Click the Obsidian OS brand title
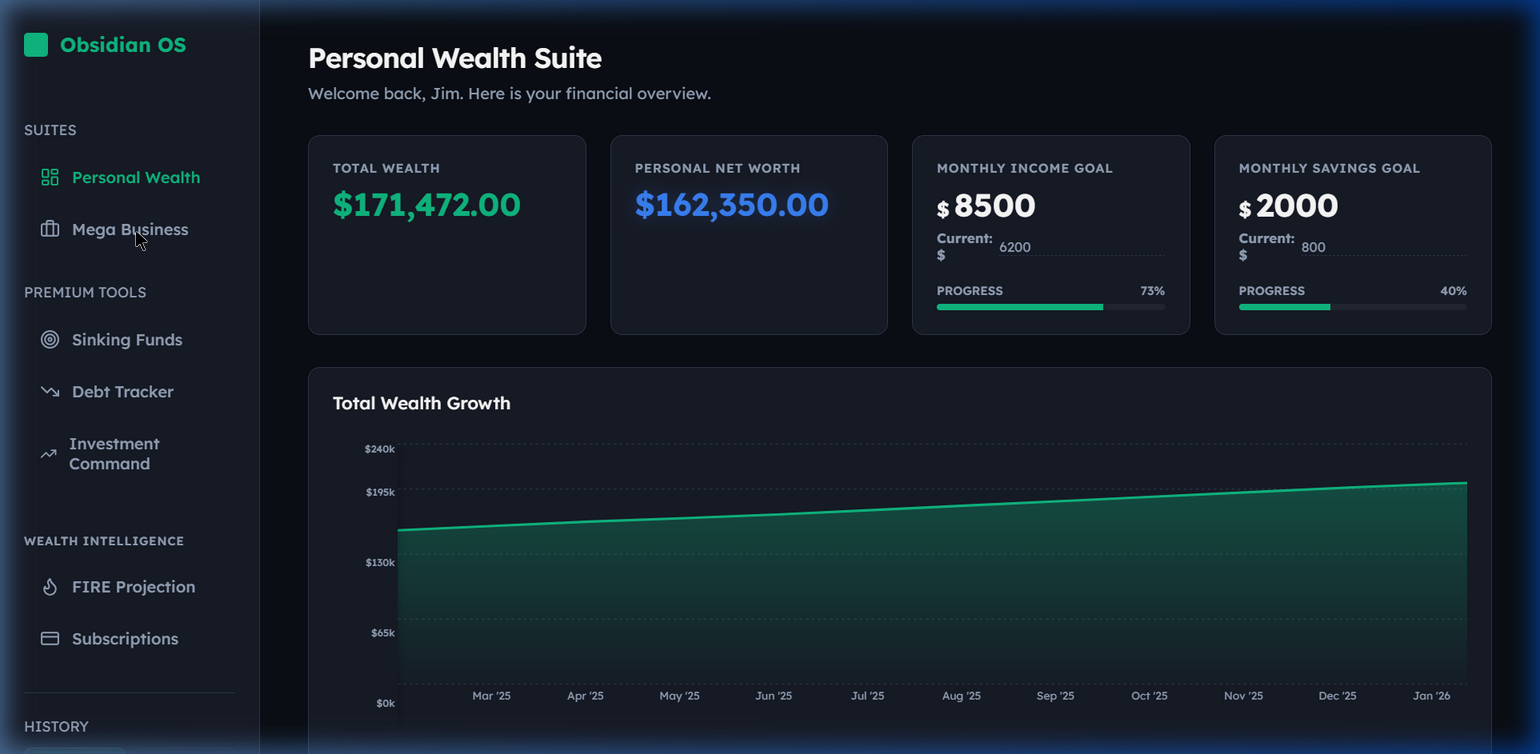Screen dimensions: 1540x754 click(123, 45)
